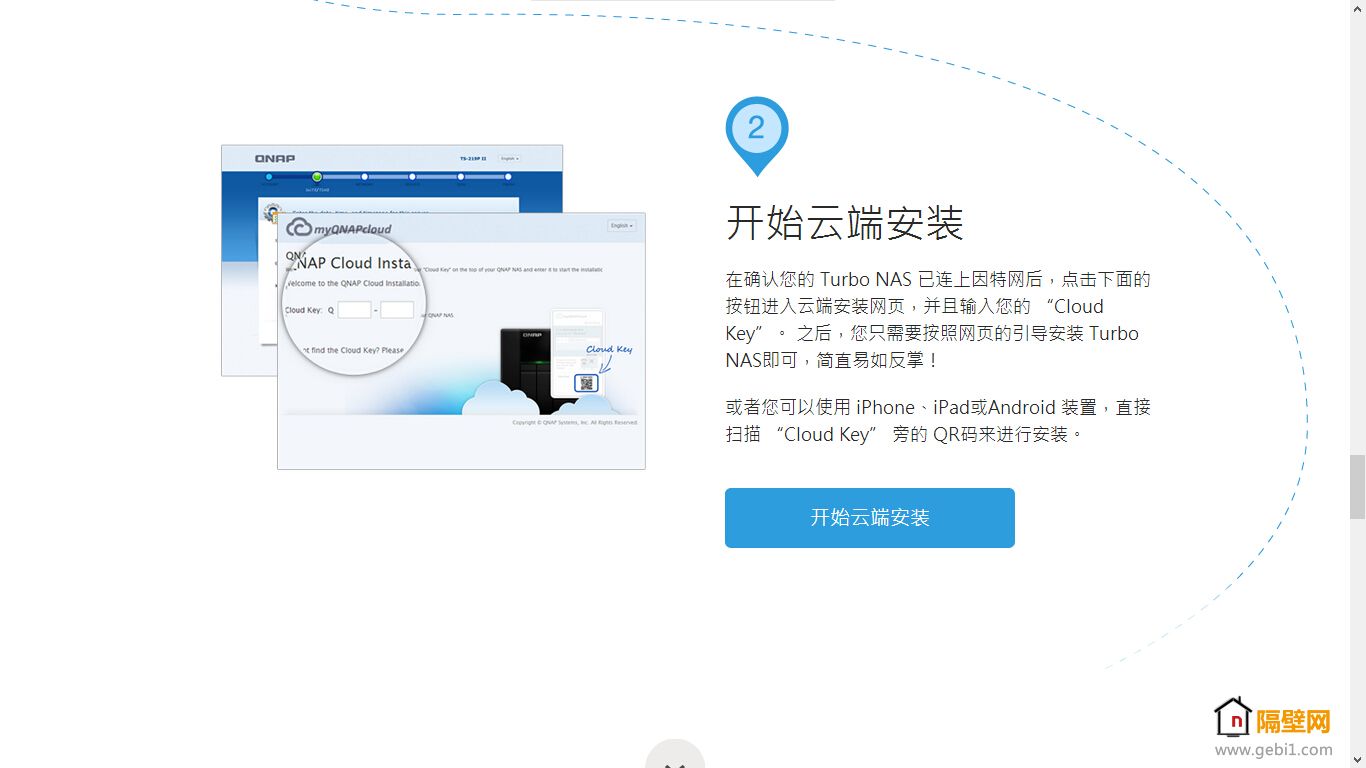Screen dimensions: 1366x768
Task: Click the paragraph starting with 在确认您的 Turbo NAS
Action: [938, 320]
